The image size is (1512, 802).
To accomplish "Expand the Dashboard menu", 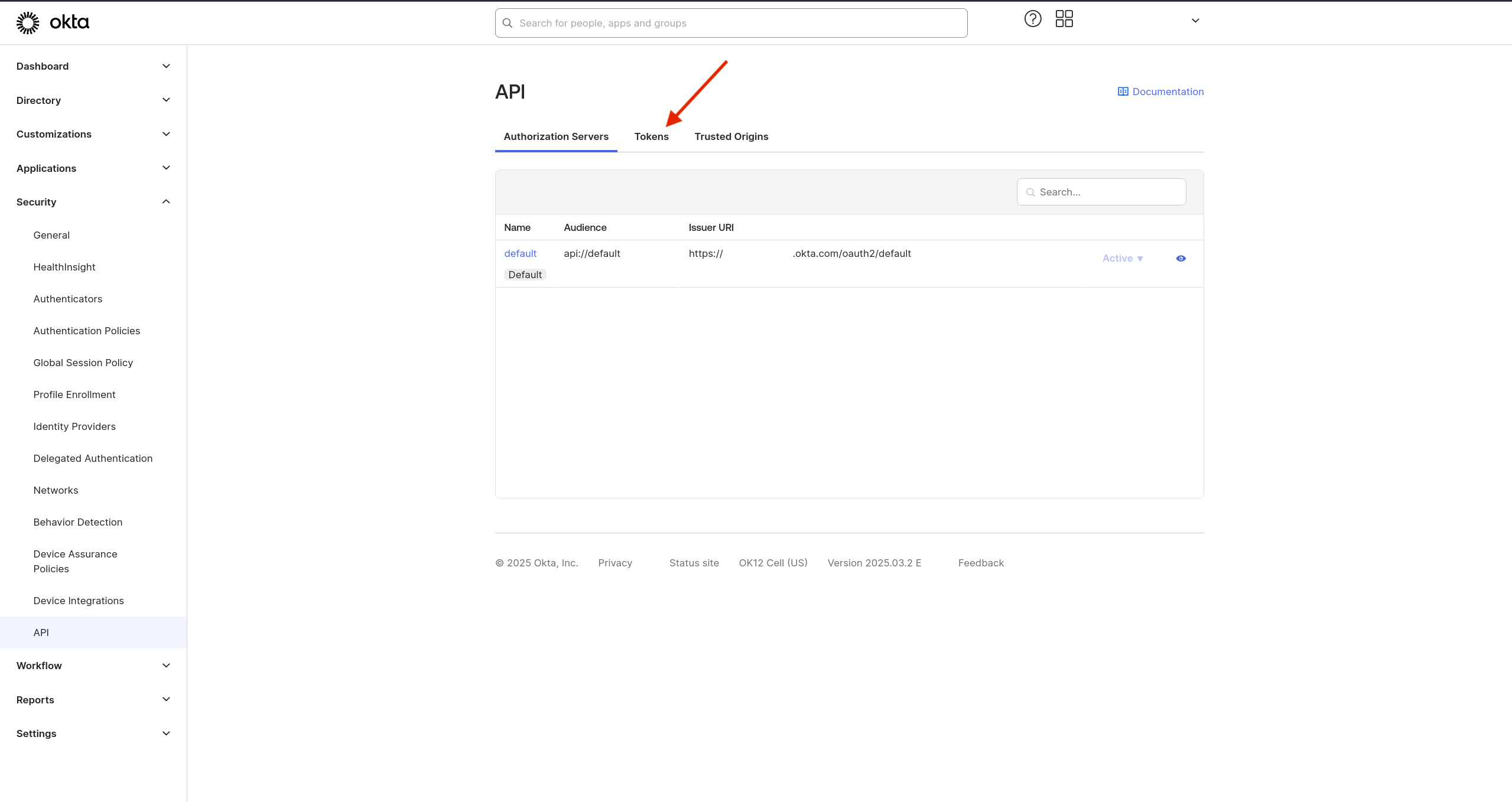I will click(x=93, y=66).
